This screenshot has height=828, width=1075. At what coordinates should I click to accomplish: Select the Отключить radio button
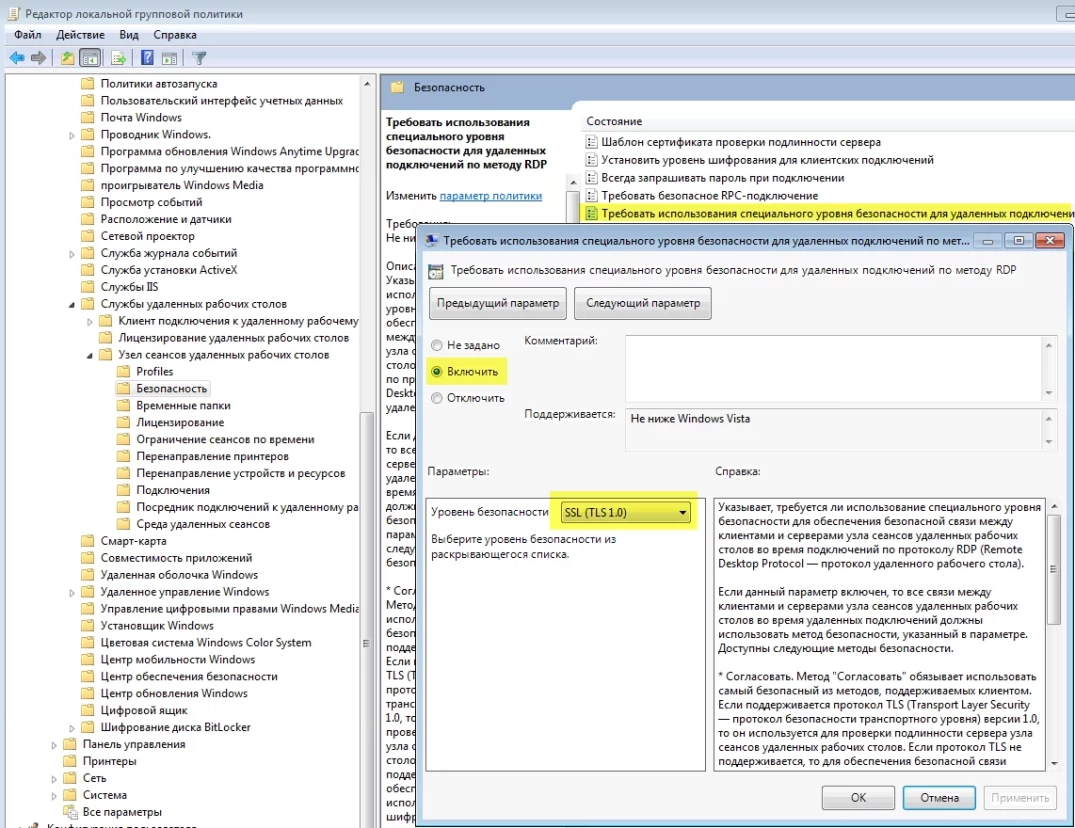click(437, 398)
